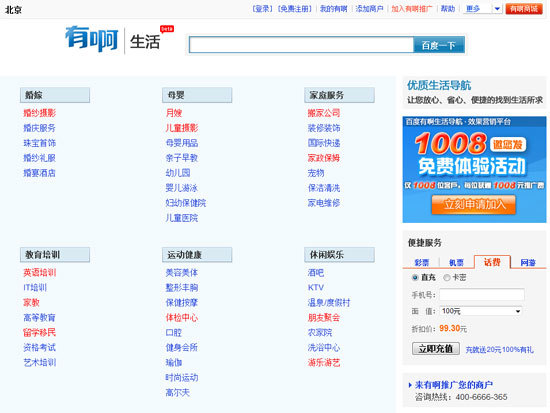The image size is (550, 413).
Task: Open the 英语培训 link
Action: click(x=39, y=273)
